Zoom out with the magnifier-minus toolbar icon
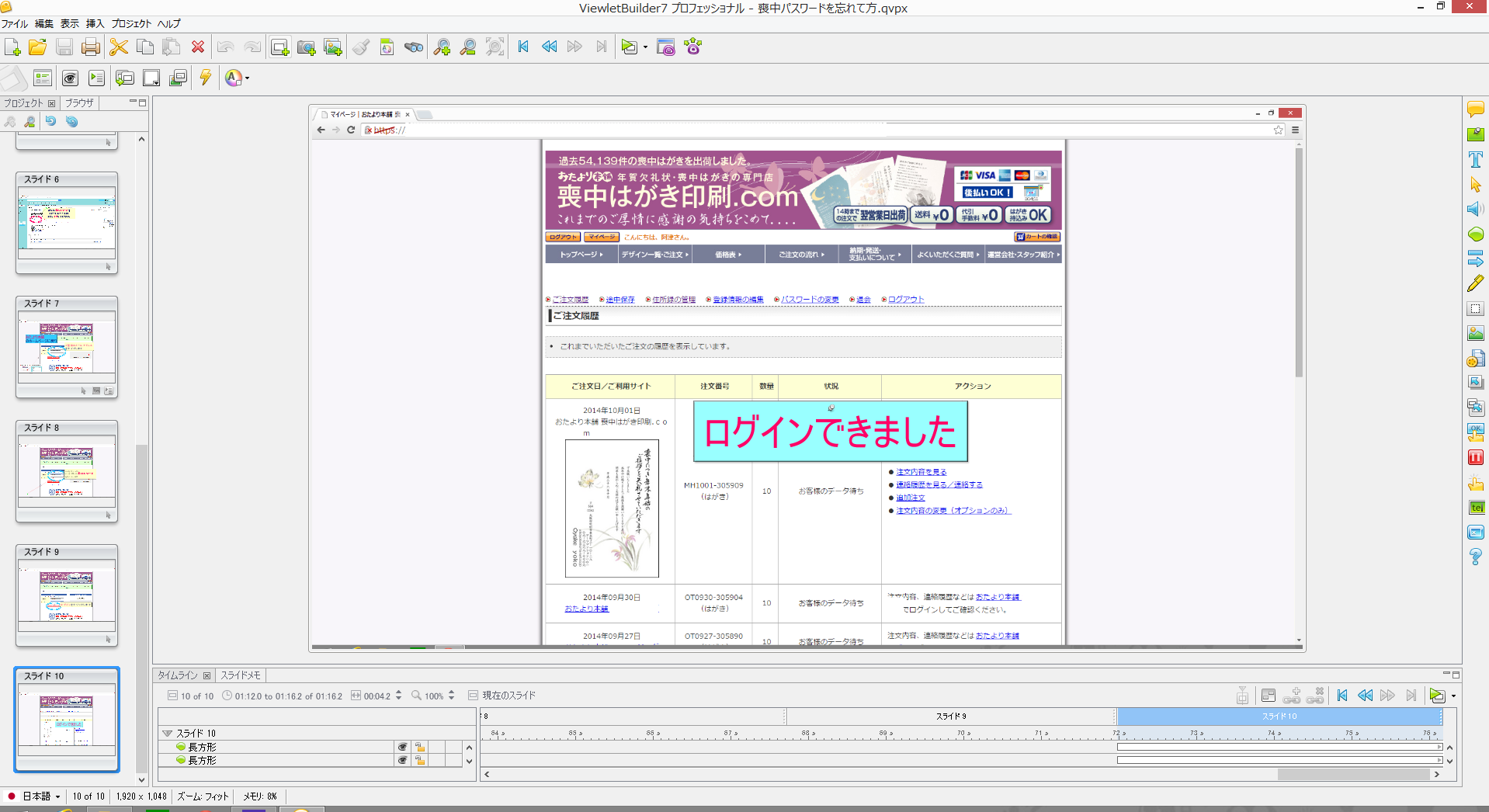 [x=468, y=47]
